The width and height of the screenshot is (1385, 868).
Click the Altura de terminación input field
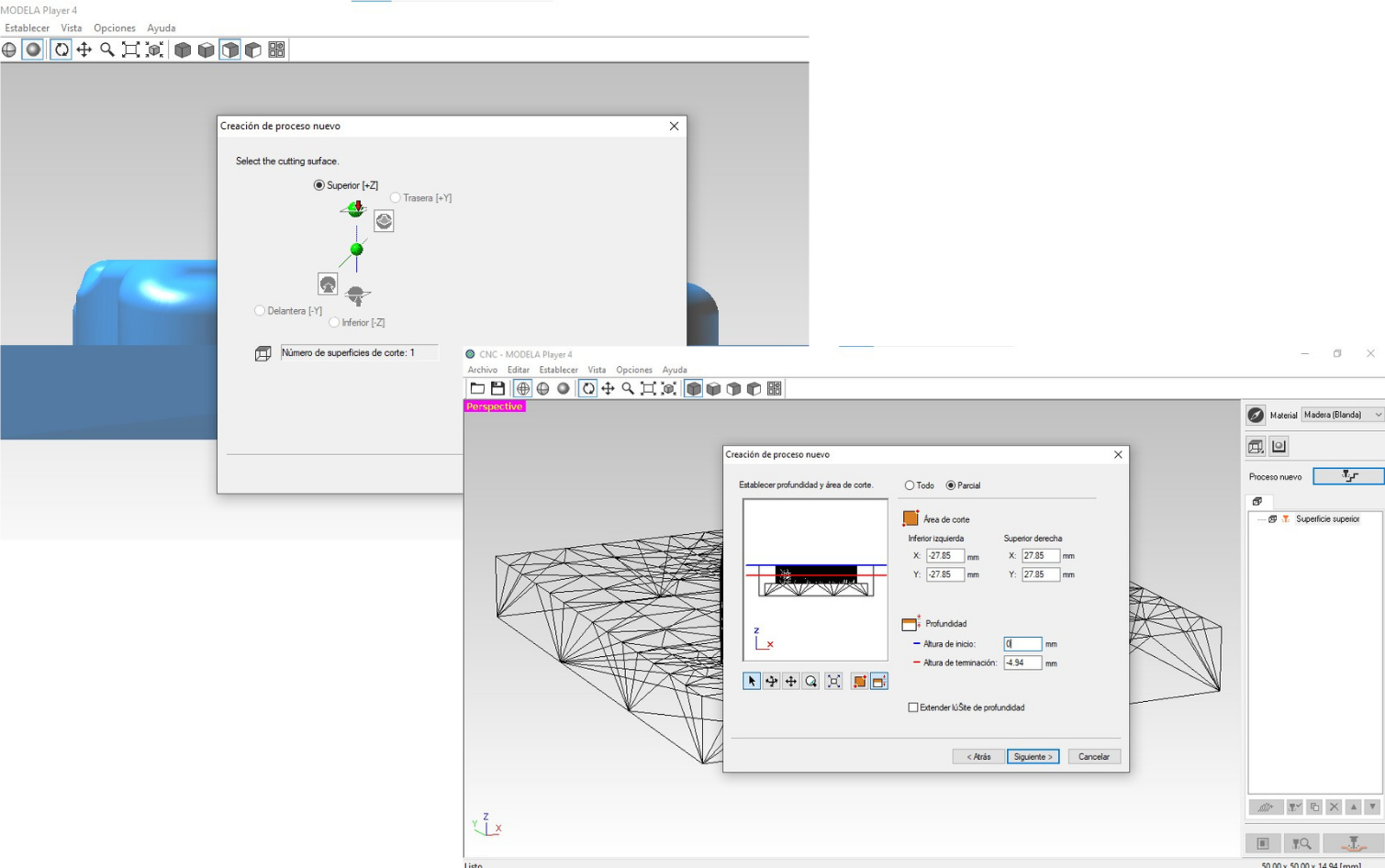[x=1022, y=663]
